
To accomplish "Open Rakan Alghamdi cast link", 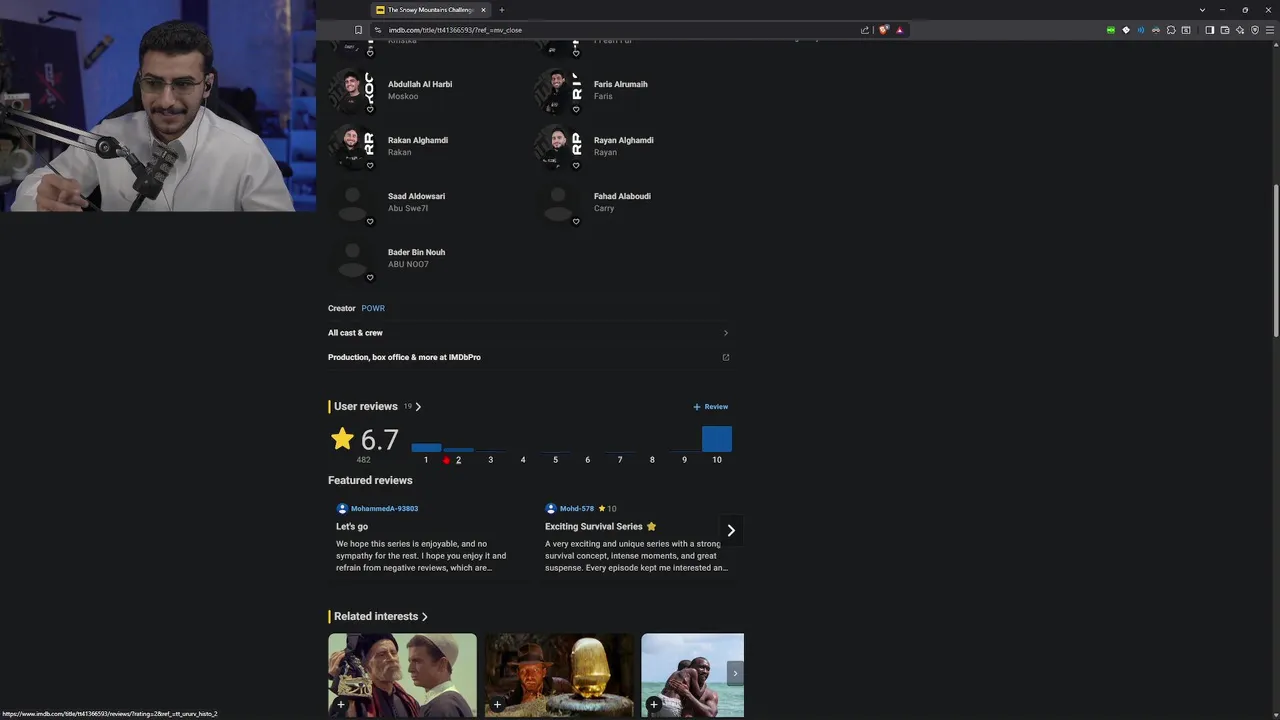I will click(x=418, y=140).
